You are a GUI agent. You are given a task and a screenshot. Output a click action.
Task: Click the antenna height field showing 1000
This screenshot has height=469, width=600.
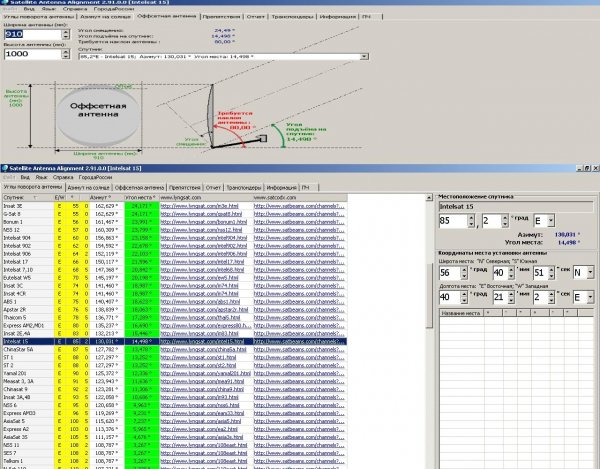pyautogui.click(x=32, y=54)
